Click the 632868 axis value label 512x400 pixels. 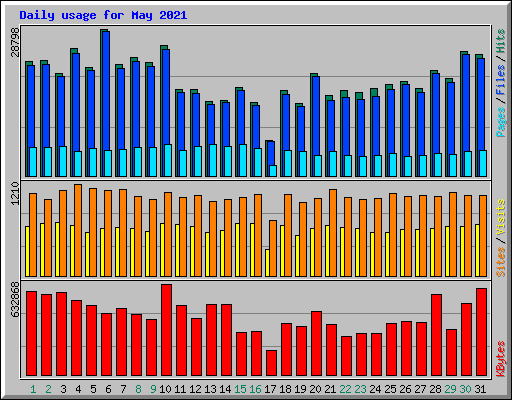(x=15, y=299)
